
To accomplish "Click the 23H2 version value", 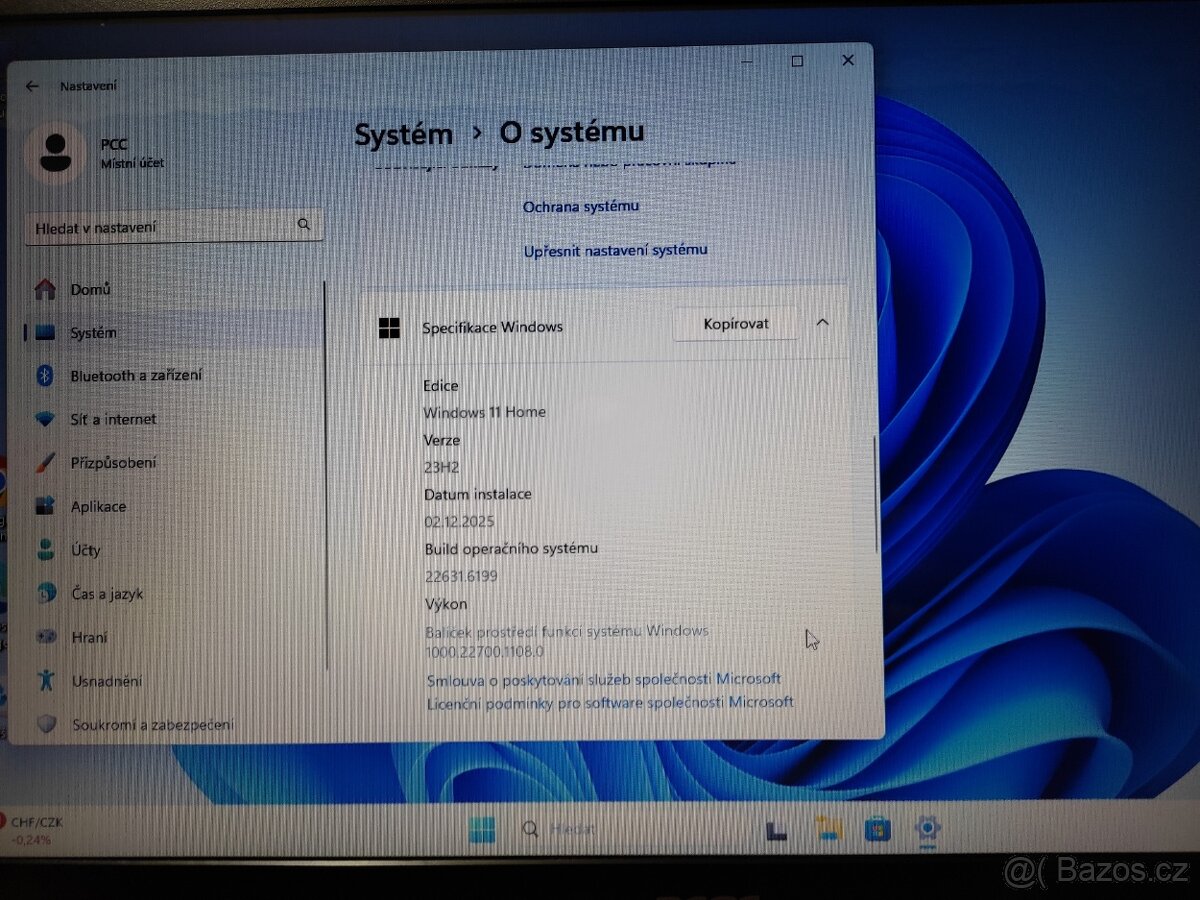I will tap(441, 466).
